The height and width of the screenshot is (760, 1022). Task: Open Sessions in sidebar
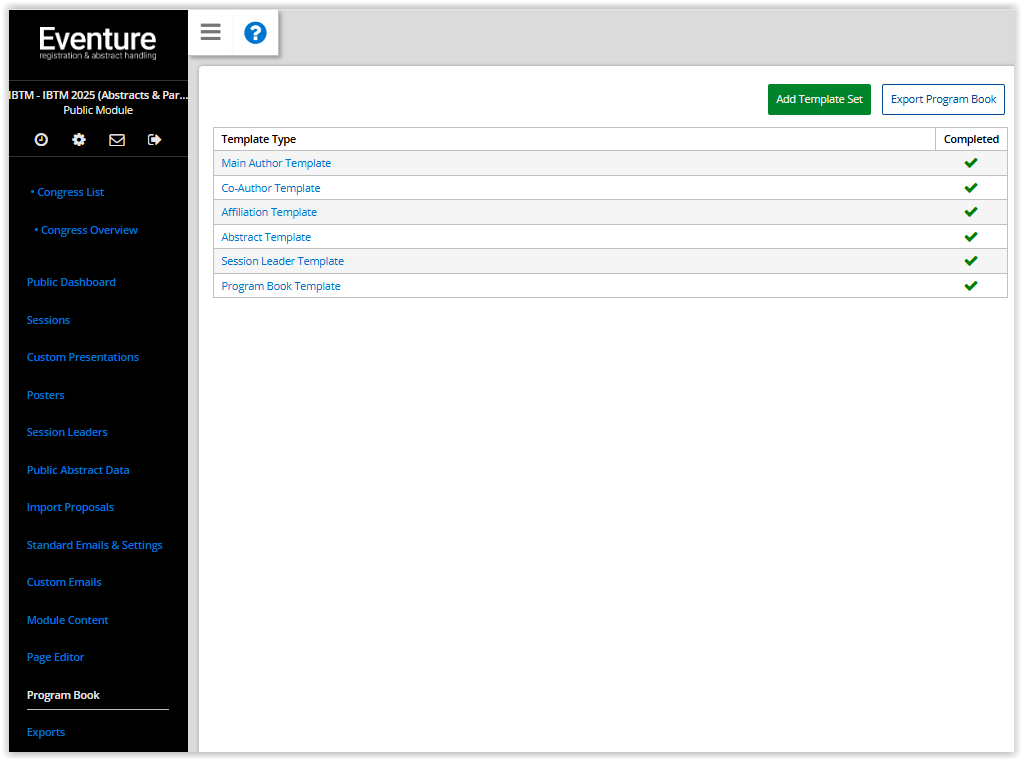pyautogui.click(x=48, y=320)
